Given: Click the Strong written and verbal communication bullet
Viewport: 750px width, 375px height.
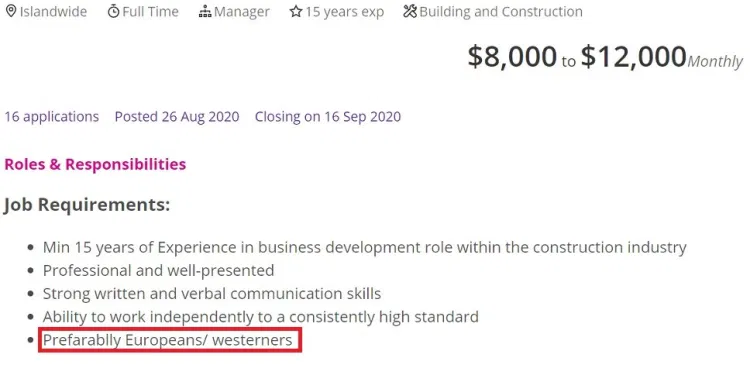Looking at the screenshot, I should tap(212, 293).
